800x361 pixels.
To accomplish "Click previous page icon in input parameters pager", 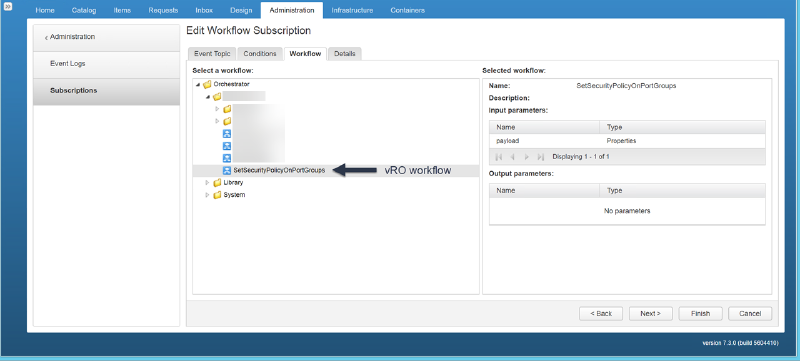I will point(513,157).
